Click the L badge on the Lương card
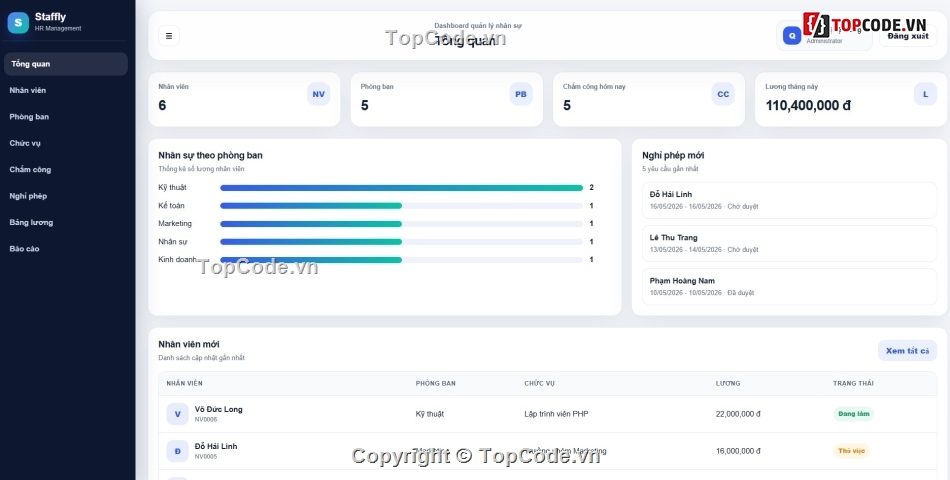950x480 pixels. pyautogui.click(x=925, y=94)
